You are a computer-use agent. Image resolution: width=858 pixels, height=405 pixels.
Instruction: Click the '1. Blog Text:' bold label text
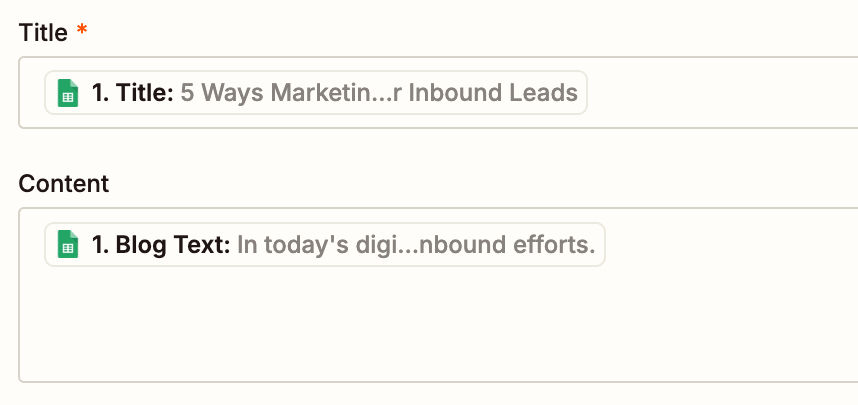tap(161, 245)
